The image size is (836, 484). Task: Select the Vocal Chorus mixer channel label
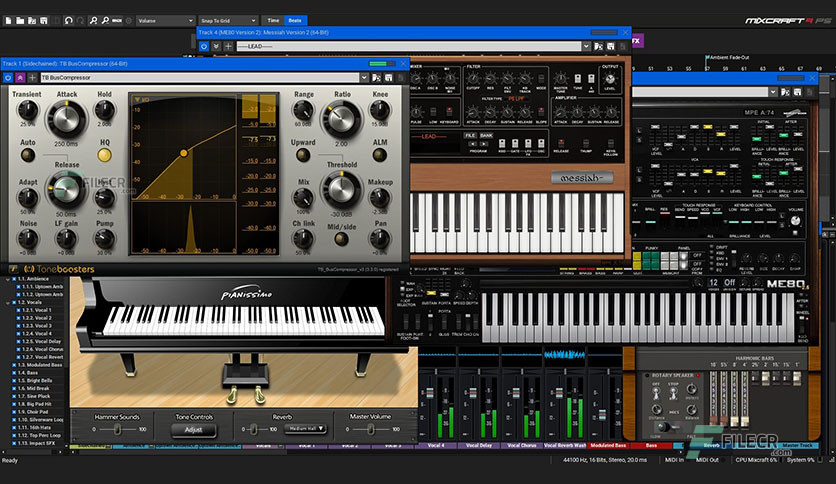point(521,445)
